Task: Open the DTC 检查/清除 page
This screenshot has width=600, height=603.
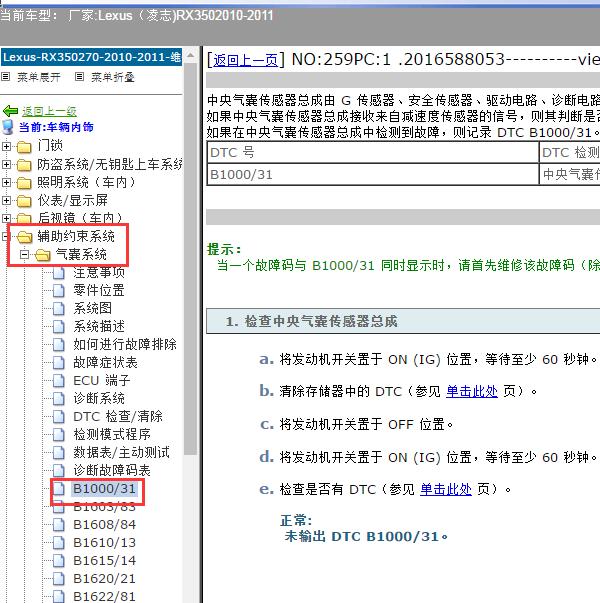Action: (x=118, y=416)
